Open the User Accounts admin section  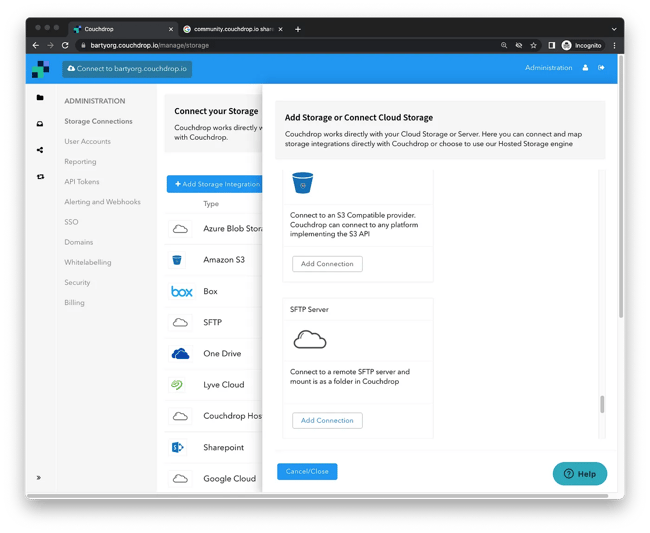point(87,142)
